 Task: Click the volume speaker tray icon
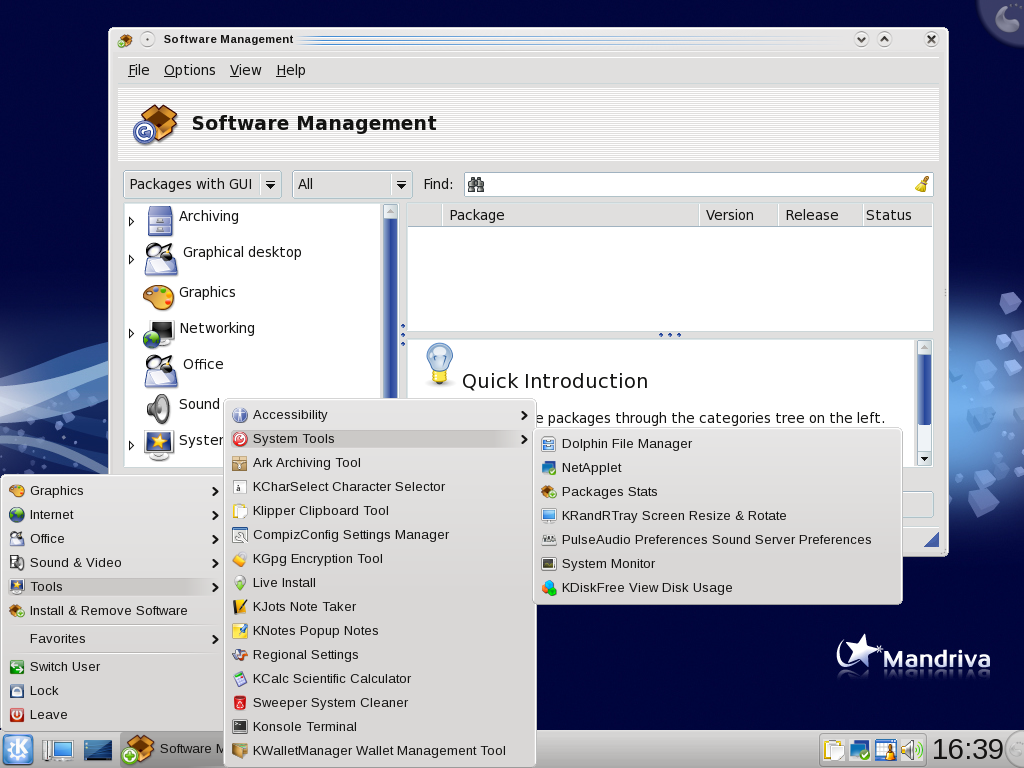tap(912, 750)
